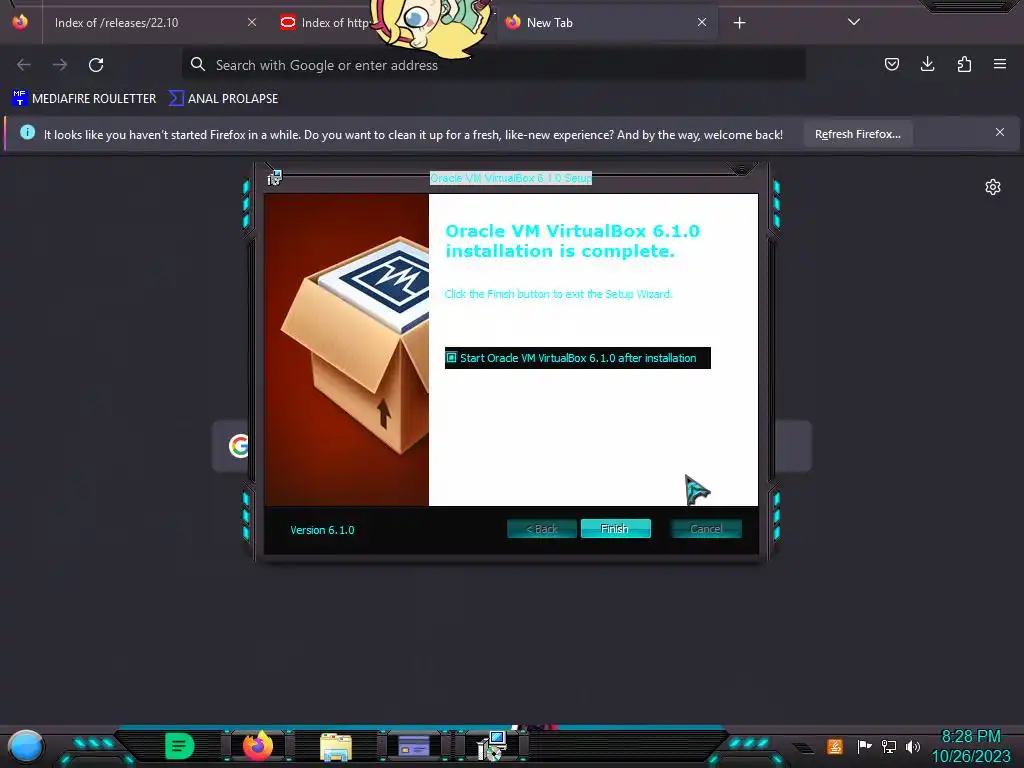The width and height of the screenshot is (1024, 768).
Task: Click the info icon in the notification bar
Action: 27,133
